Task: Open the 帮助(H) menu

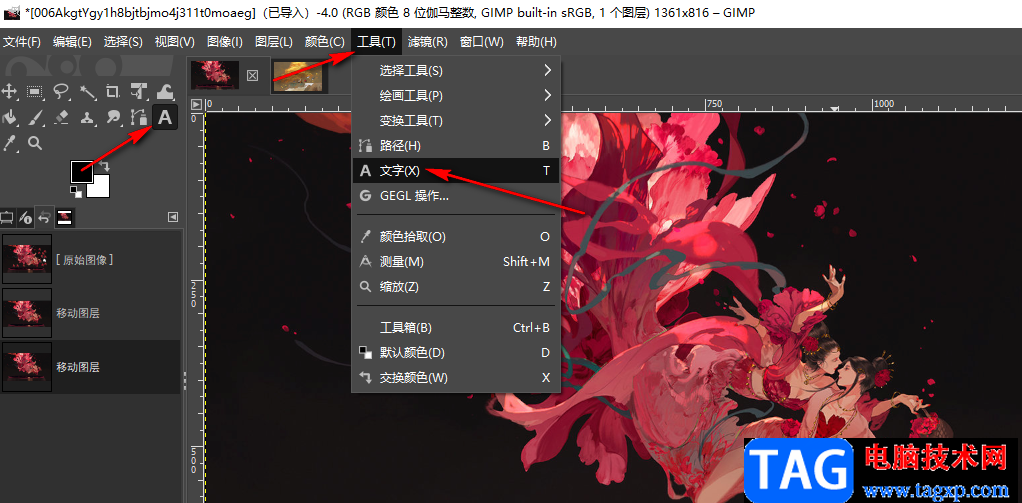Action: point(536,42)
